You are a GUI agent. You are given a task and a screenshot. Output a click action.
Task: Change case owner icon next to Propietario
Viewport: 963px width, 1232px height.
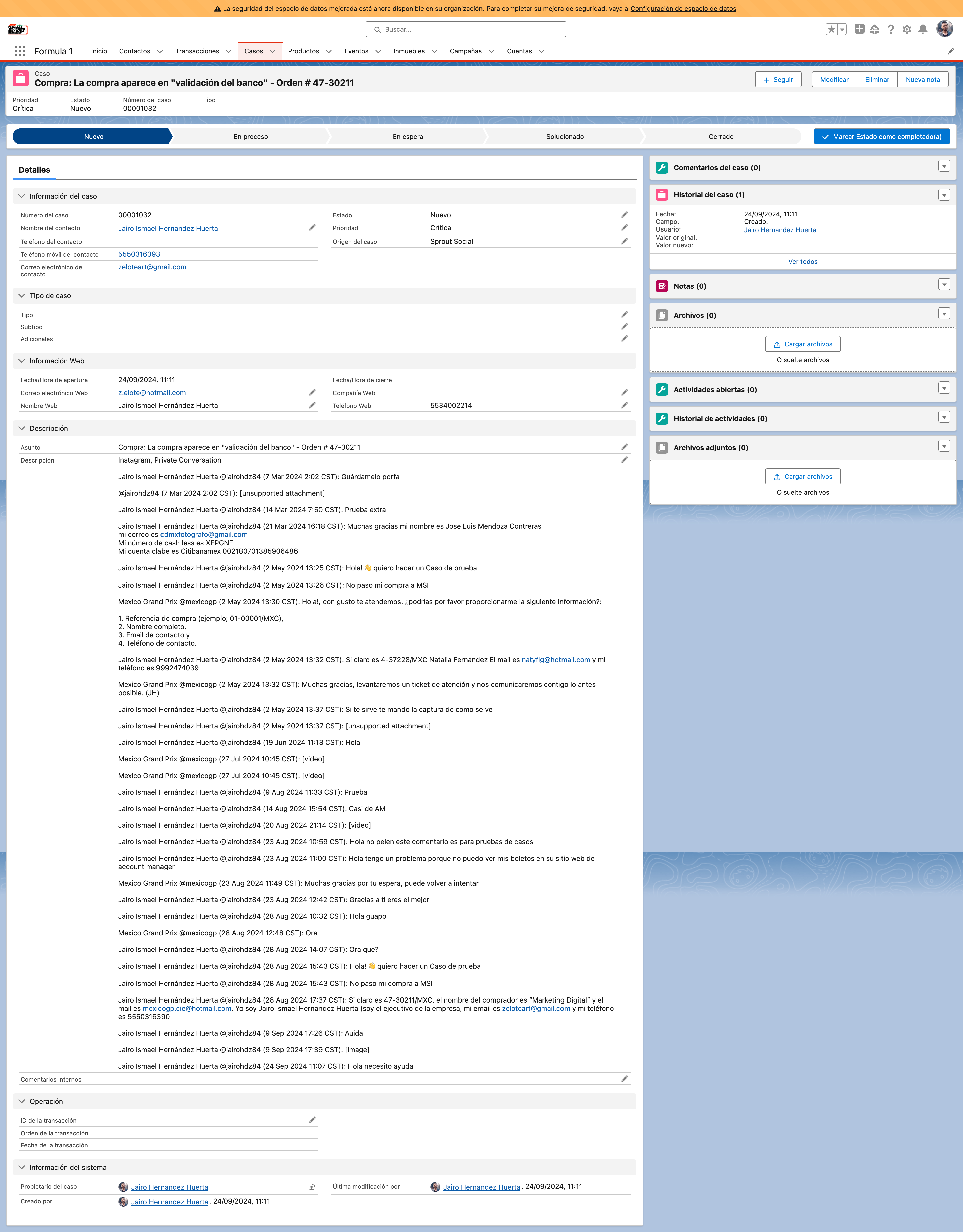click(x=312, y=1187)
